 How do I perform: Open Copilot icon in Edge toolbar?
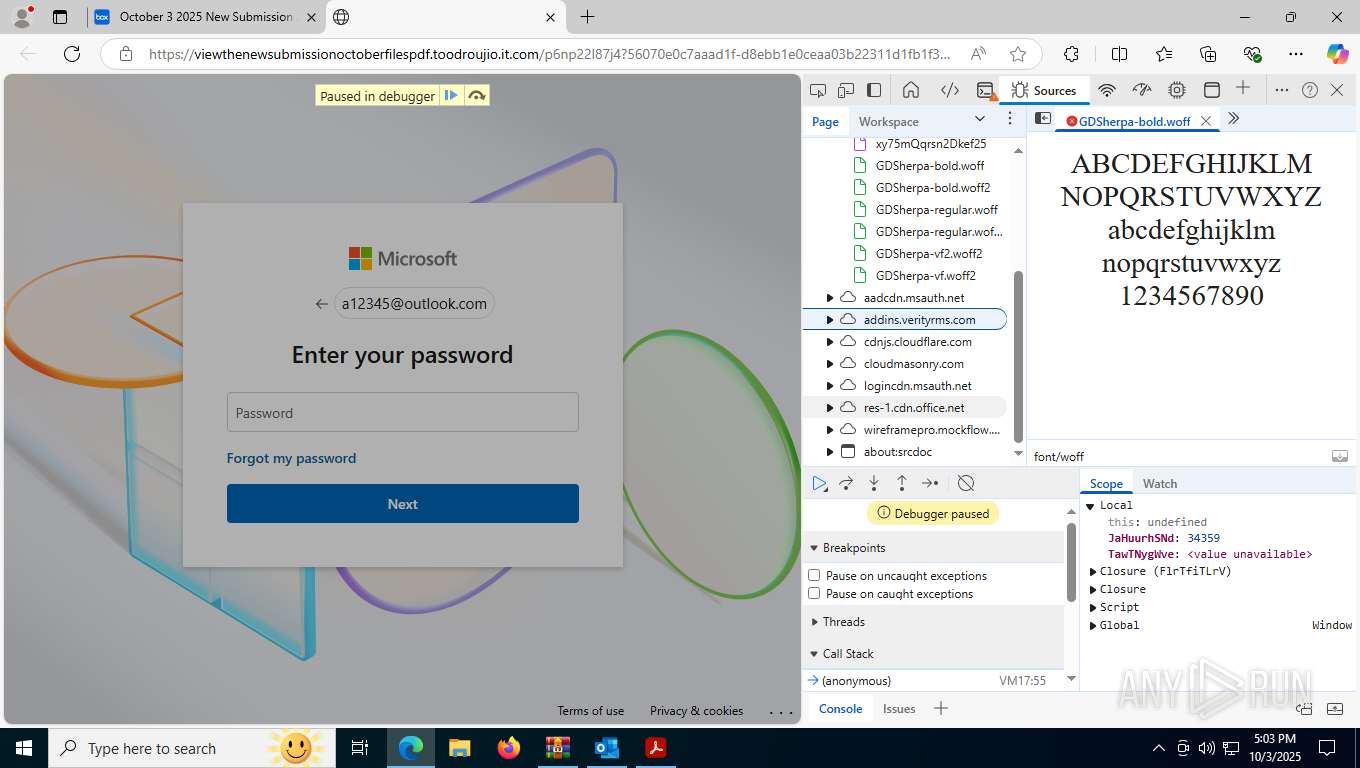[1337, 54]
